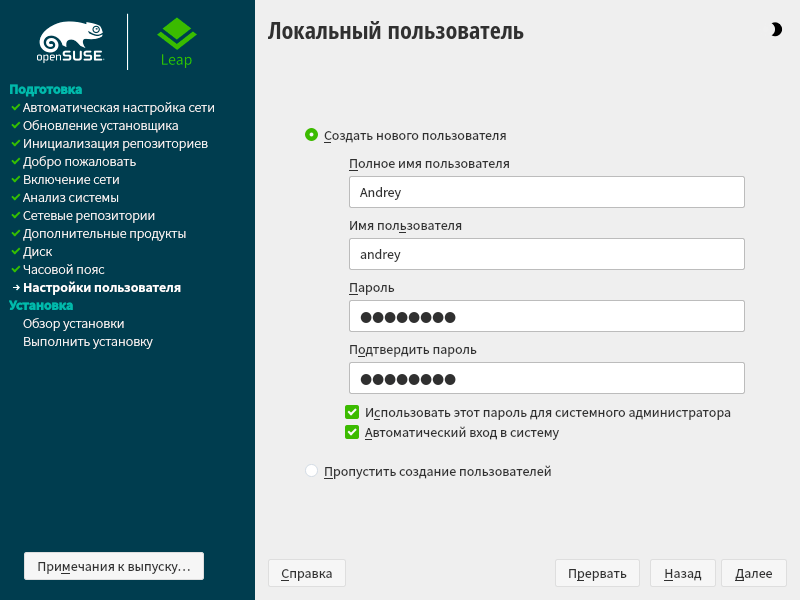Click 'Инициализация репозиториев' step
Image resolution: width=800 pixels, height=600 pixels.
point(115,144)
